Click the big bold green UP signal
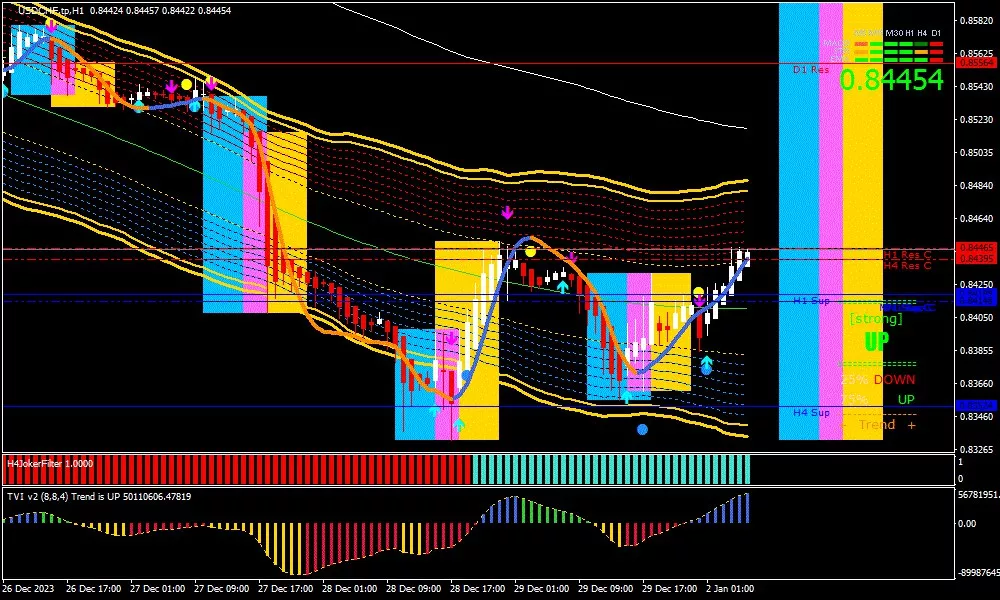1000x600 pixels. click(x=876, y=341)
